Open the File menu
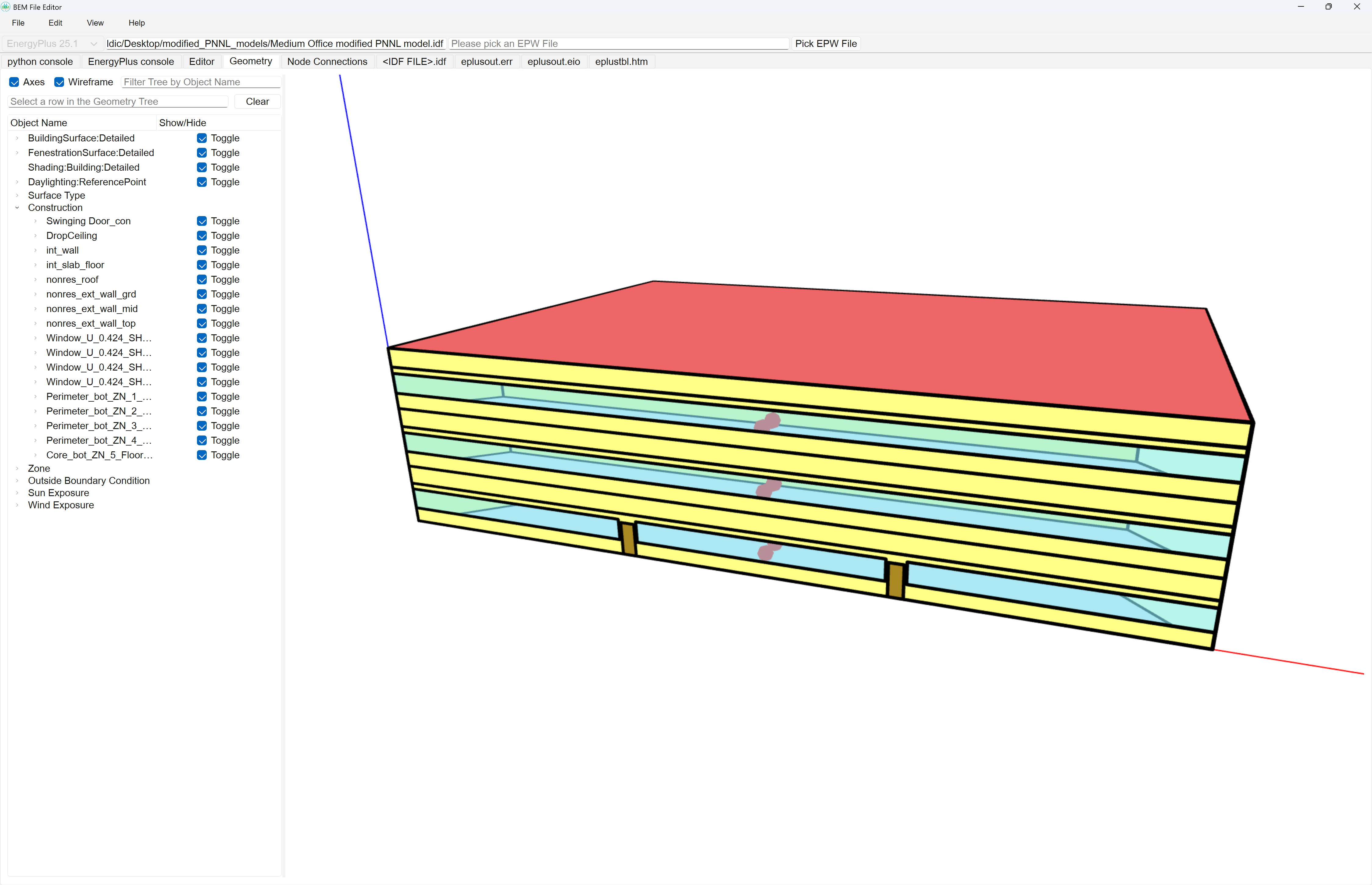Screen dimensions: 1372x885 (x=18, y=23)
